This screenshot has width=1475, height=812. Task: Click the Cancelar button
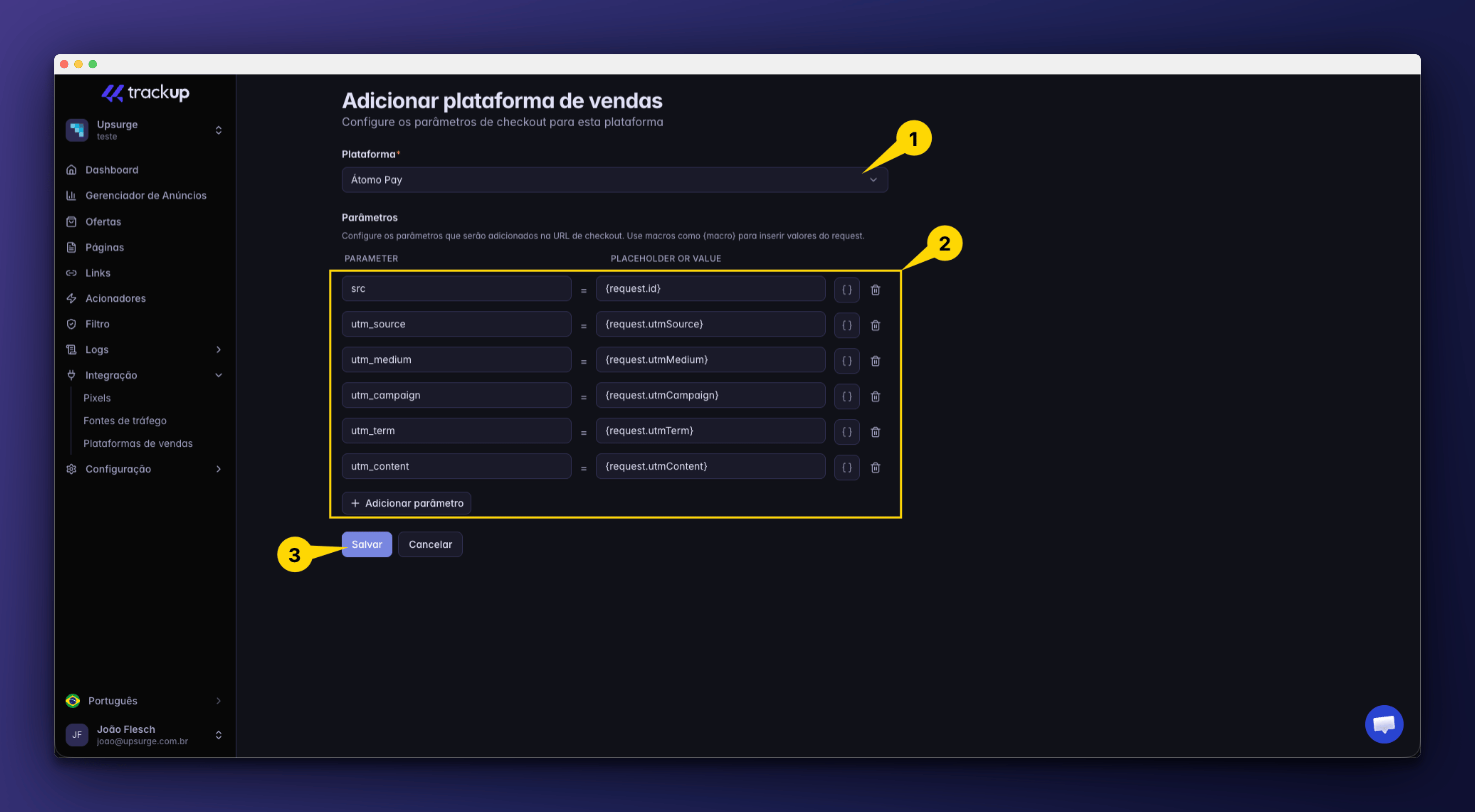point(430,544)
